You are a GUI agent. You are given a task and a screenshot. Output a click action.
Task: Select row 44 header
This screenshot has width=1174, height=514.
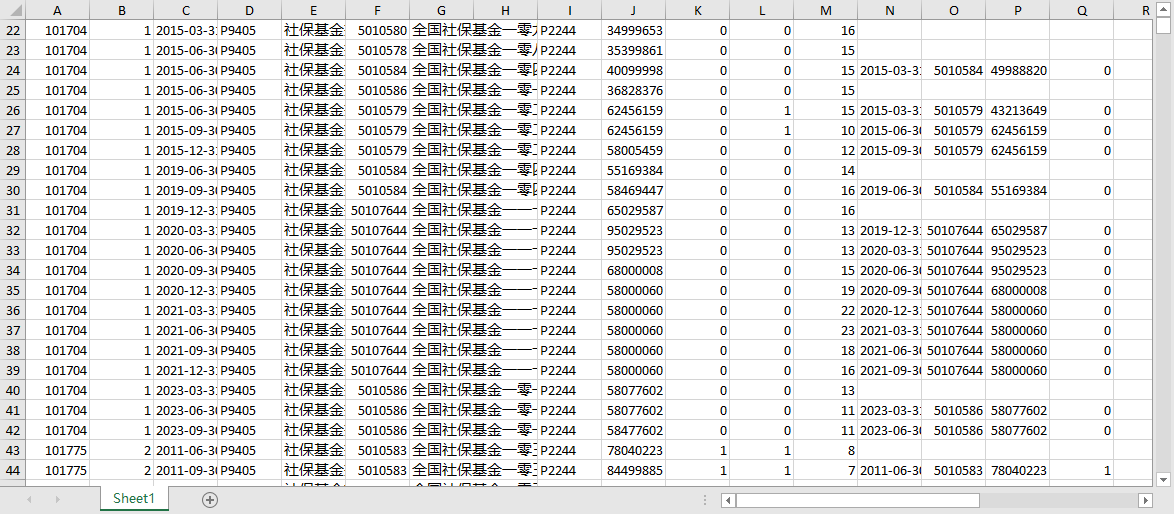pyautogui.click(x=13, y=471)
